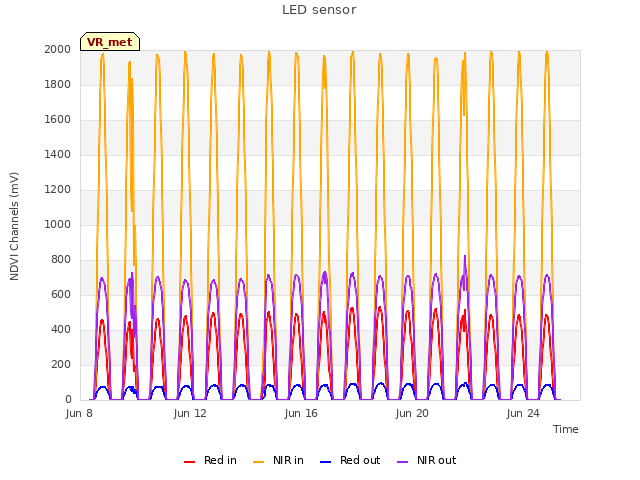This screenshot has height=480, width=640.
Task: Click the red Red in legend swatch
Action: 189,462
